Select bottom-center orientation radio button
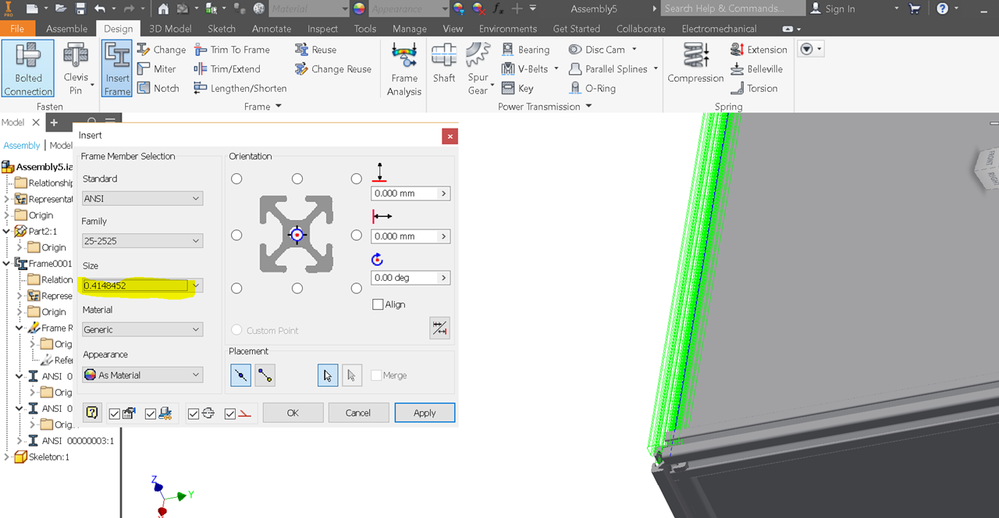 297,288
